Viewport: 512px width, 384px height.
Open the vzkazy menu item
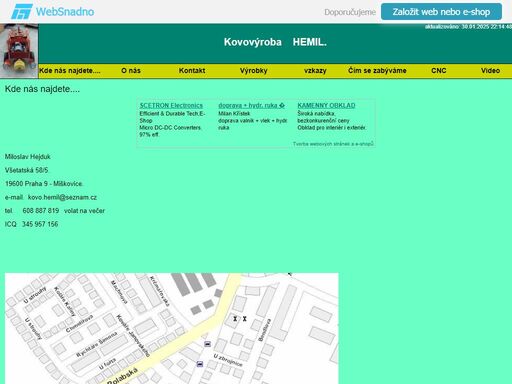[x=315, y=71]
